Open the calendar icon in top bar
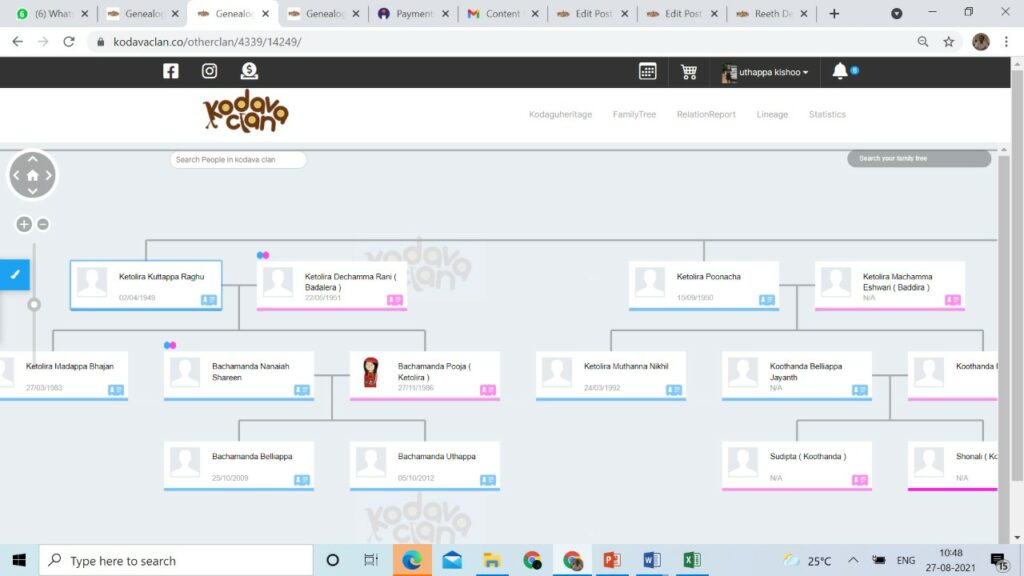The height and width of the screenshot is (576, 1024). point(648,71)
